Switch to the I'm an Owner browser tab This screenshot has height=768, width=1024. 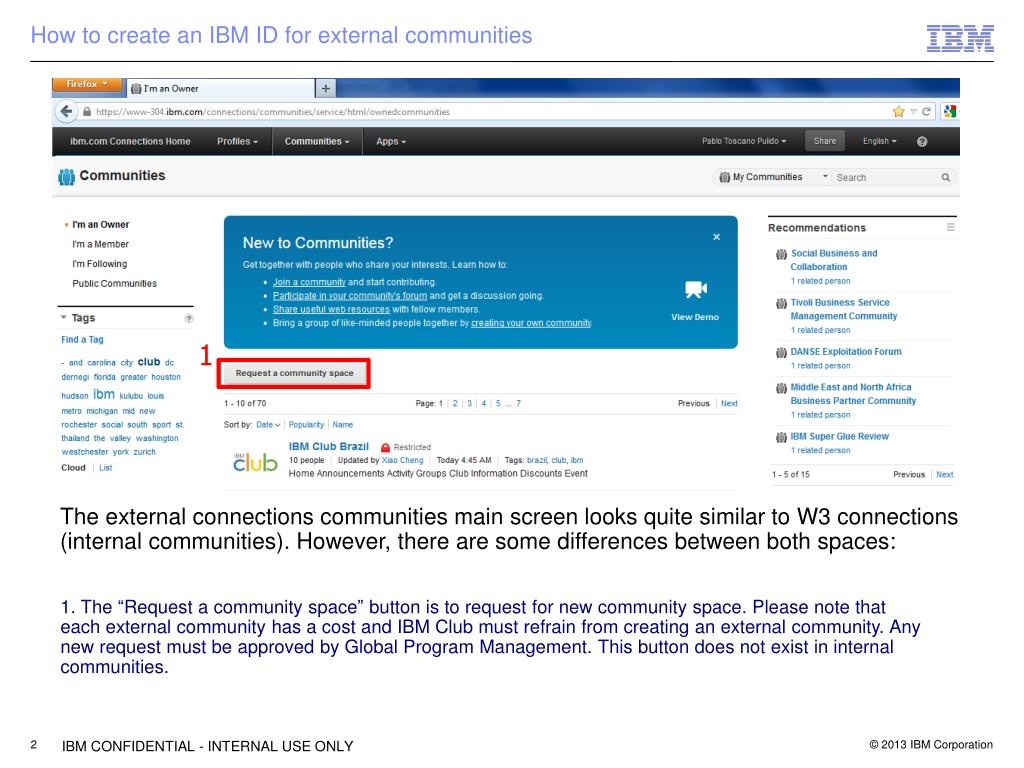(221, 89)
